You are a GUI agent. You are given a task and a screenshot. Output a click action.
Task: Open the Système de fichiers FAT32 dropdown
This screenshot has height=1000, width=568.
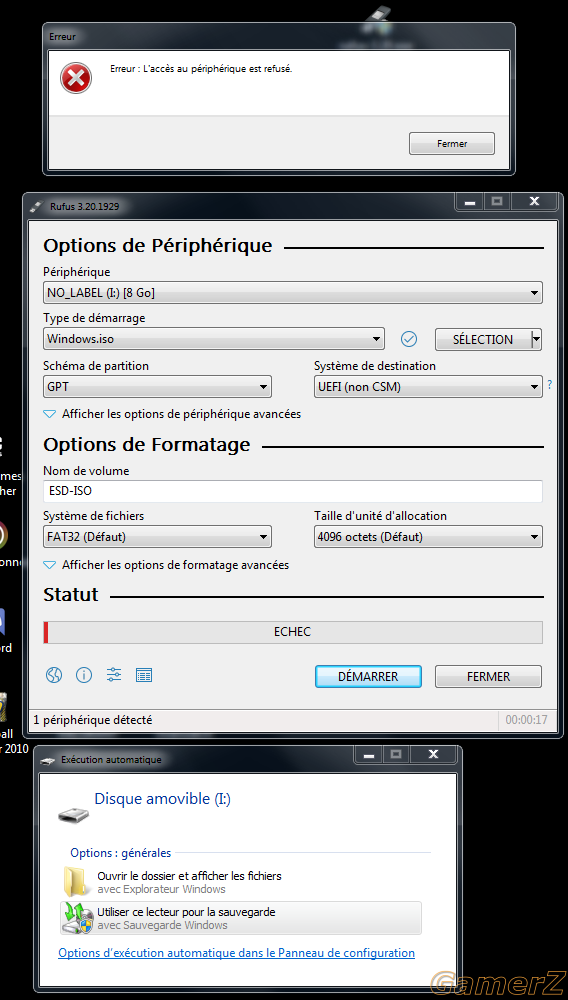tap(157, 537)
